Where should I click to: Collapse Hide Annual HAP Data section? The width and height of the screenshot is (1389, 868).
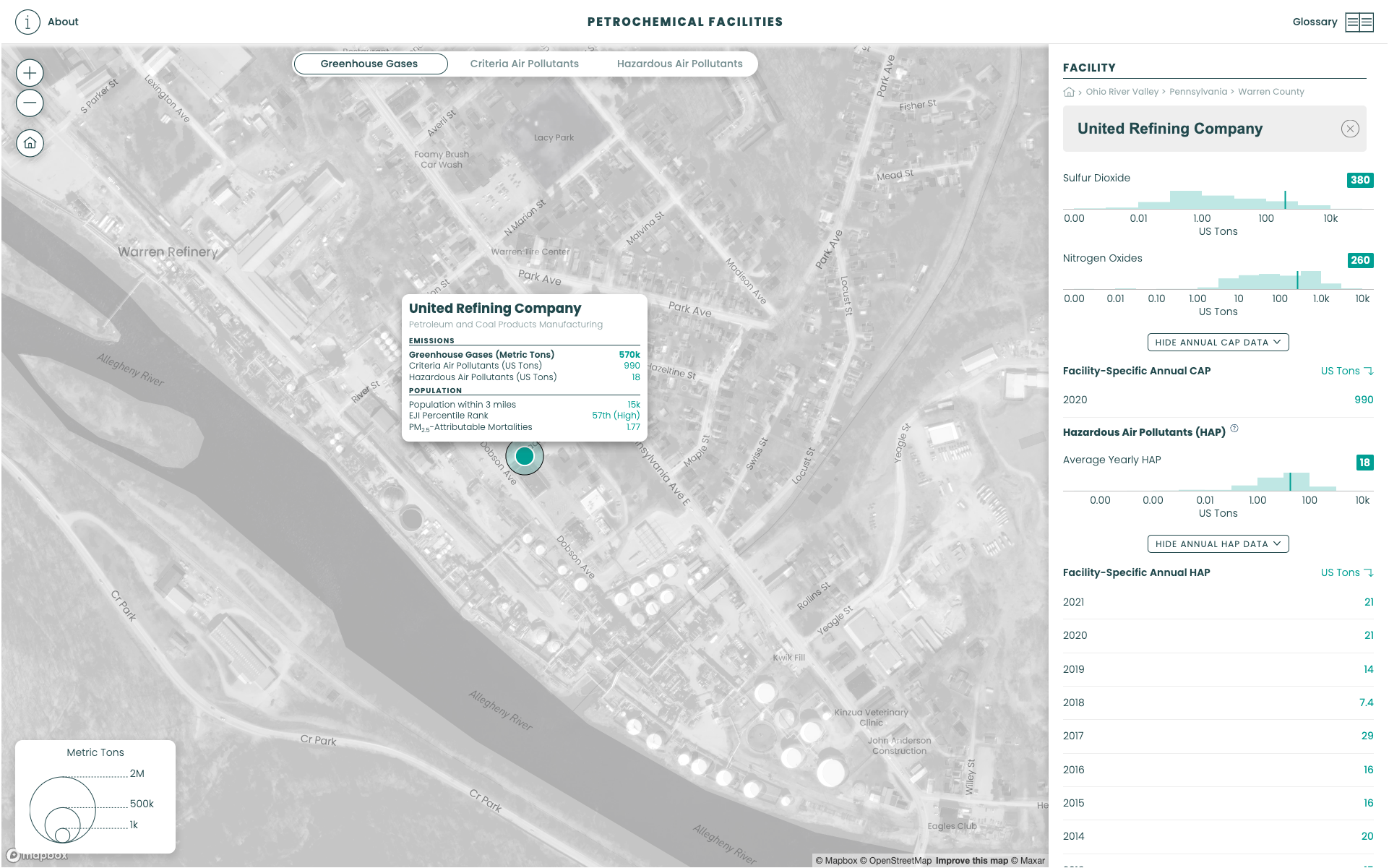point(1218,544)
